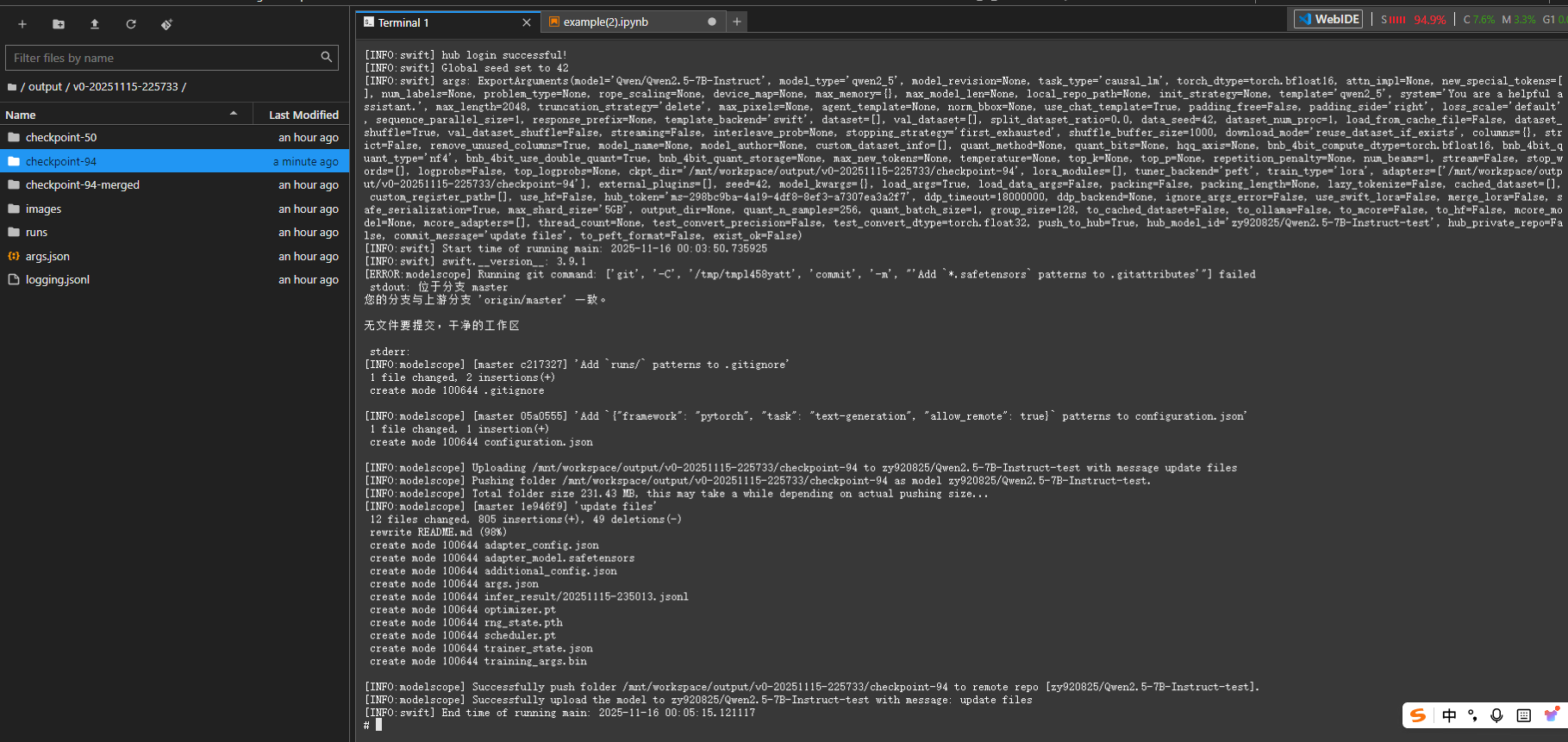Click the memory usage 3.3% indicator
The height and width of the screenshot is (742, 1568).
(x=1519, y=19)
